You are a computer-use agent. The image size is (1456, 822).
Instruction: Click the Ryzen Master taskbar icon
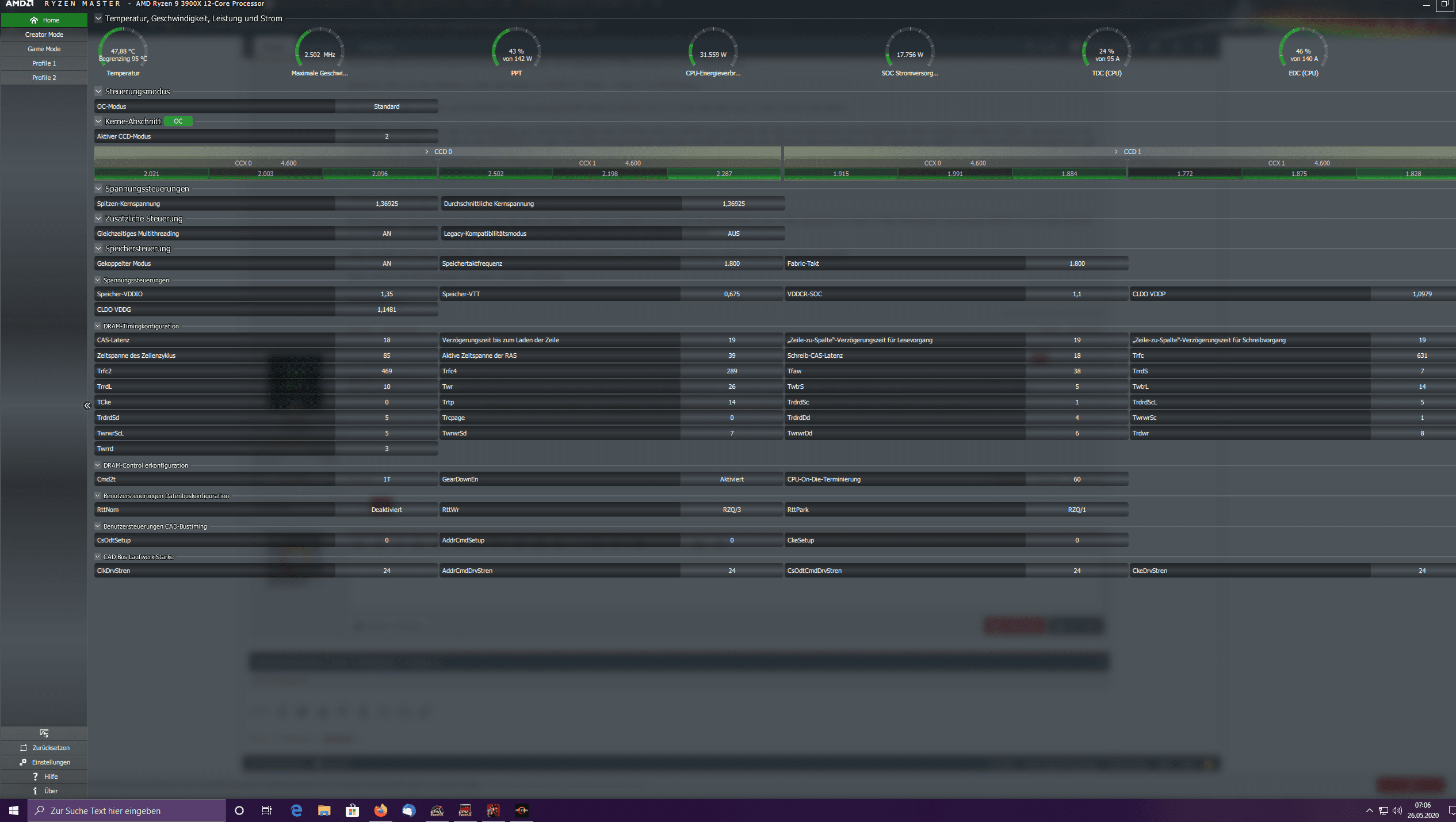[521, 810]
